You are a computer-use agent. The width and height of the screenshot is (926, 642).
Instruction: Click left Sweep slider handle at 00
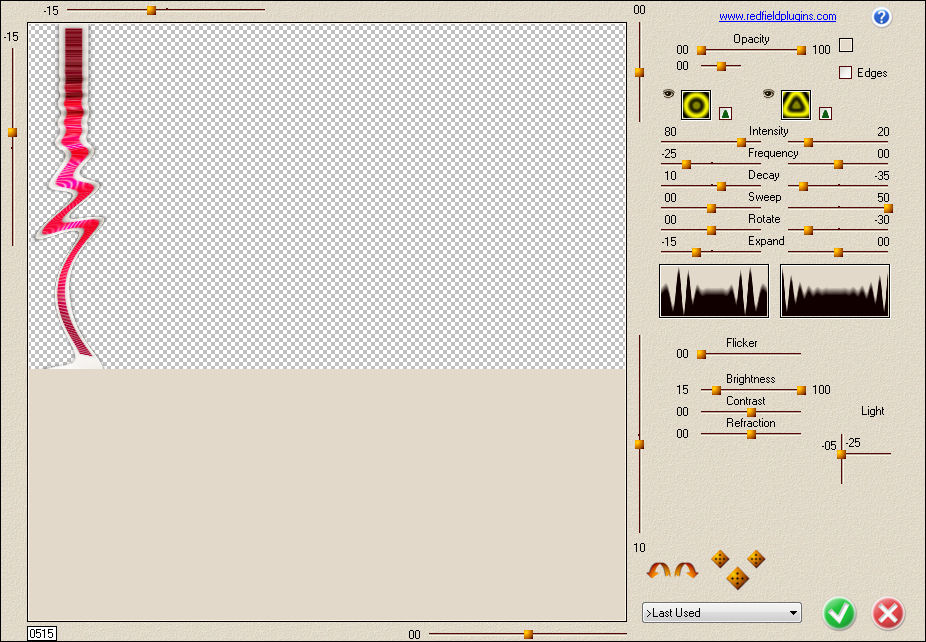711,208
